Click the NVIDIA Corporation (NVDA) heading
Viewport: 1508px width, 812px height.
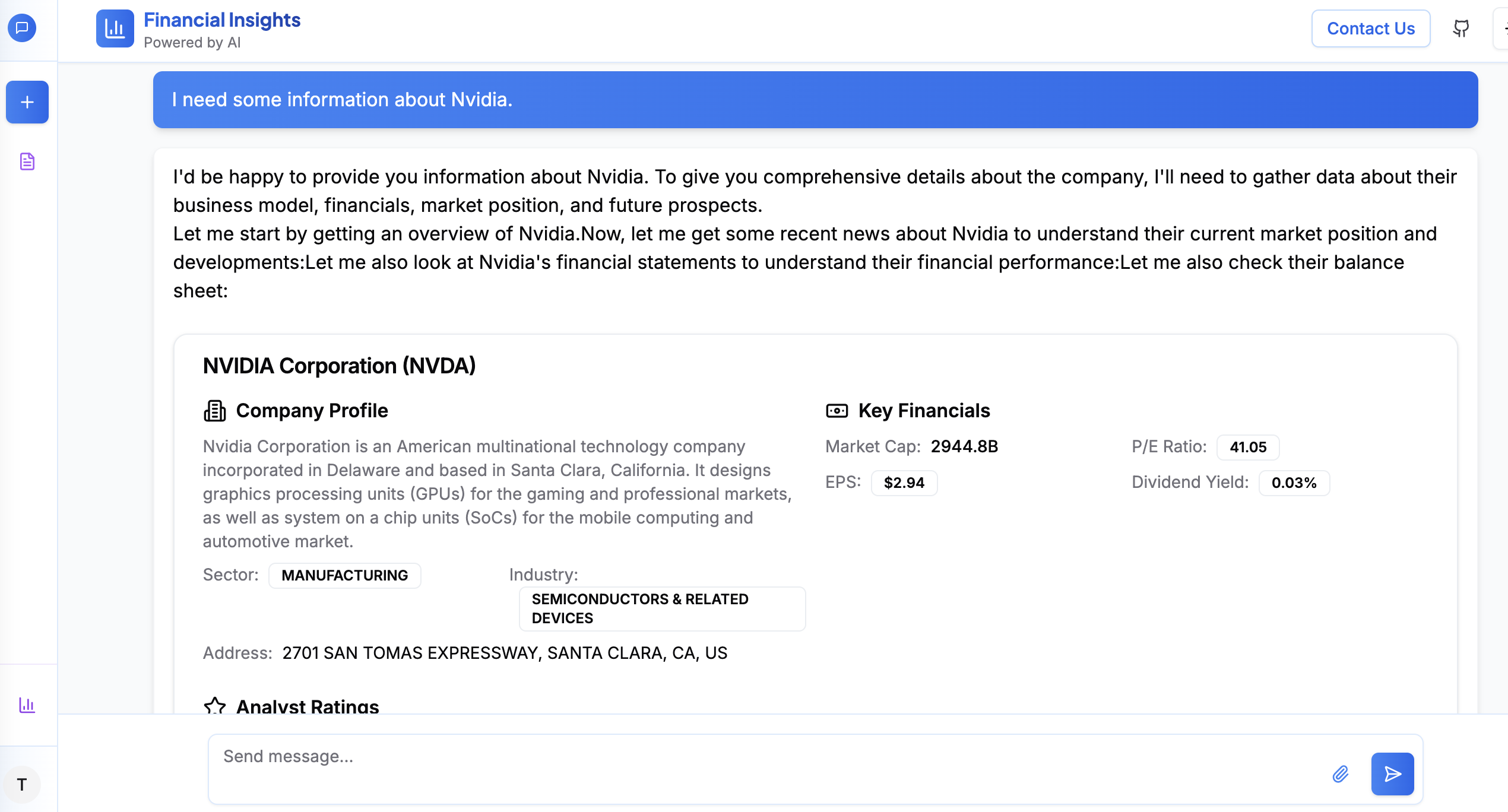pos(339,366)
